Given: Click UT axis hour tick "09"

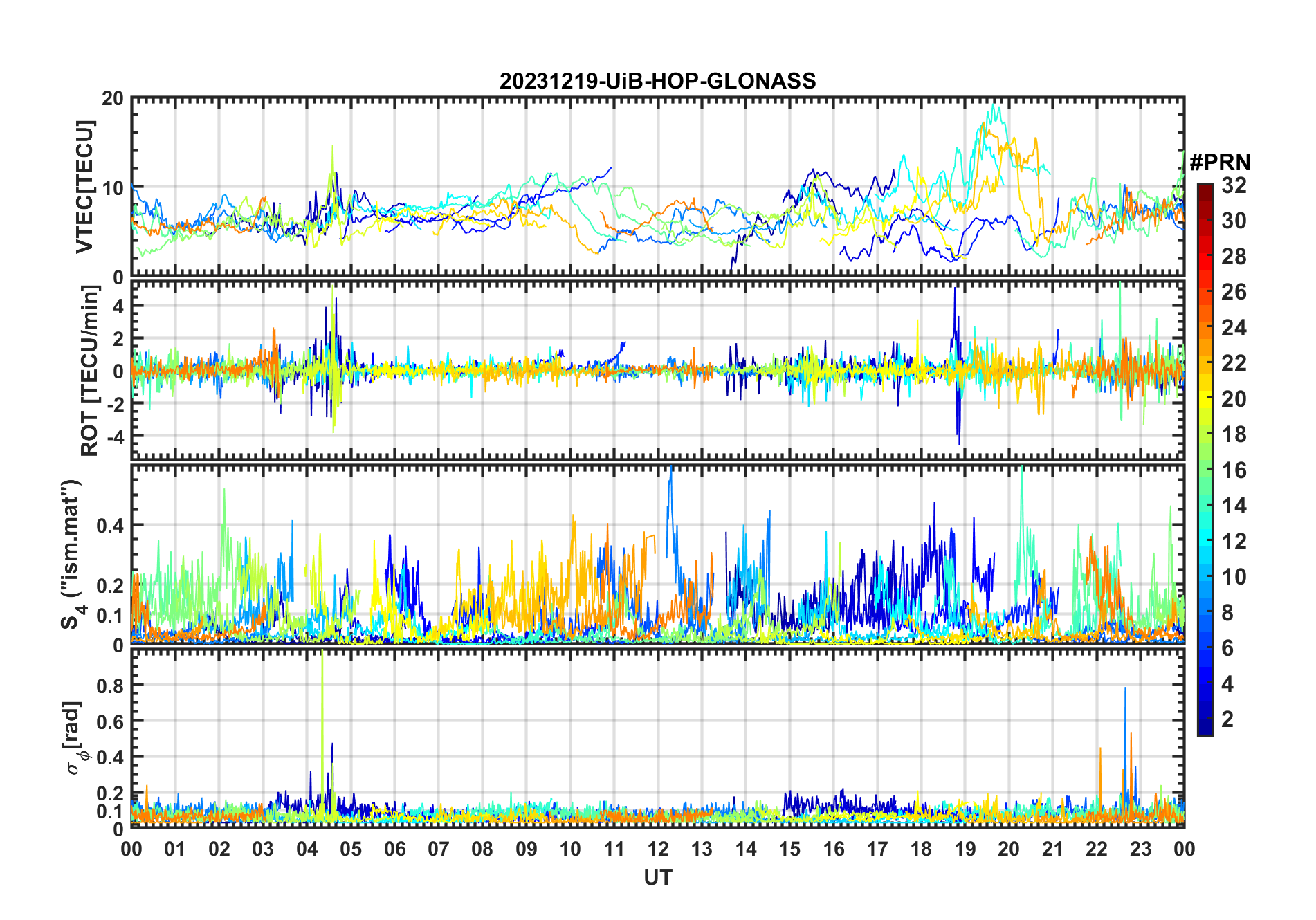Looking at the screenshot, I should coord(527,849).
